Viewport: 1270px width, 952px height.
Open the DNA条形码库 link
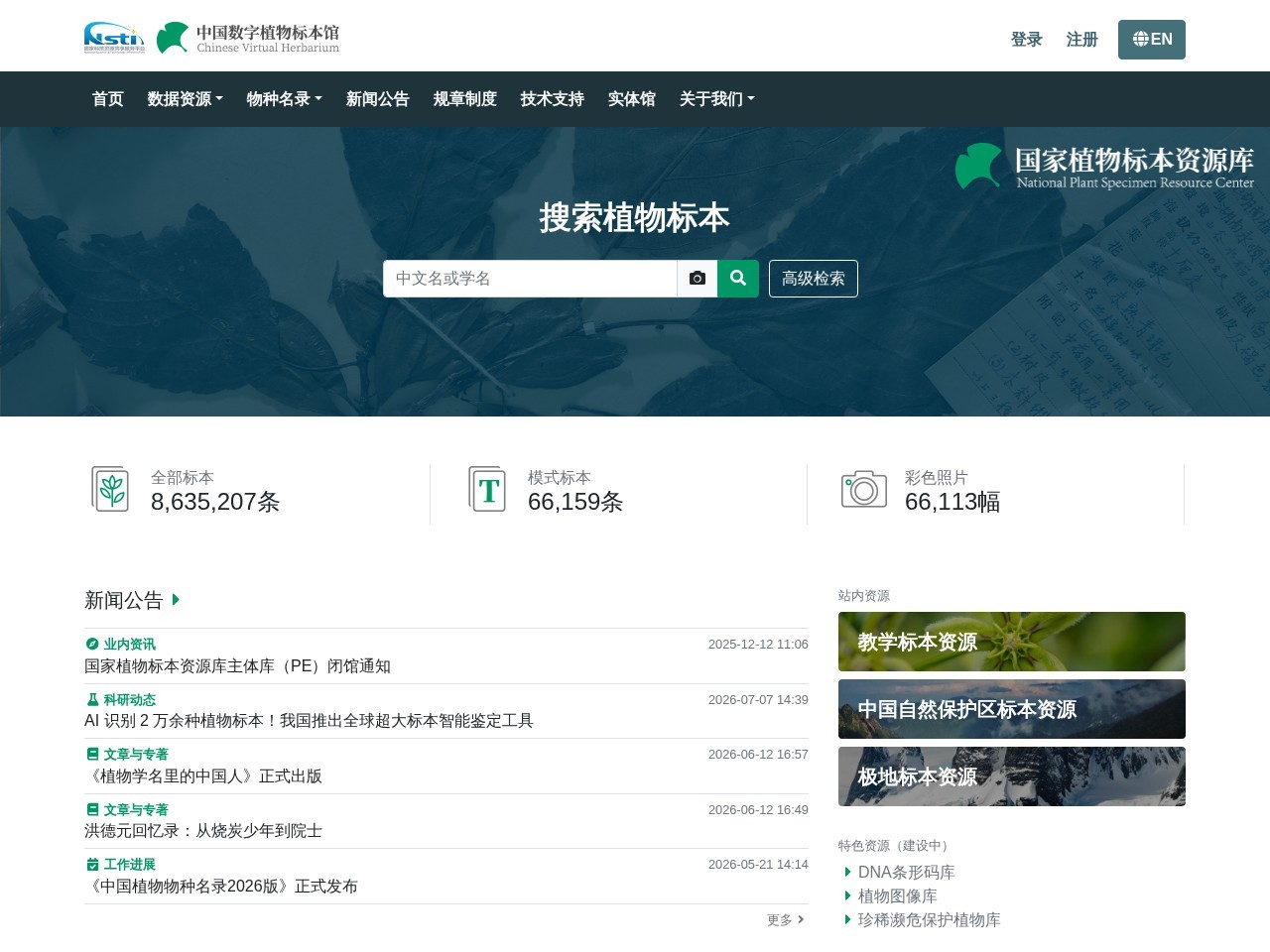pos(907,873)
